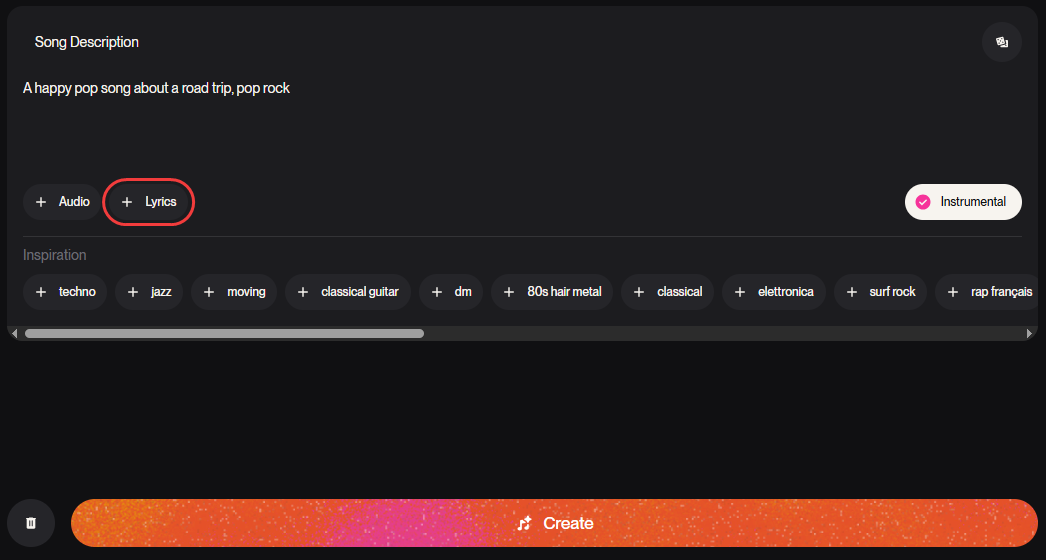The width and height of the screenshot is (1046, 560).
Task: Toggle the Instrumental option off
Action: click(963, 202)
